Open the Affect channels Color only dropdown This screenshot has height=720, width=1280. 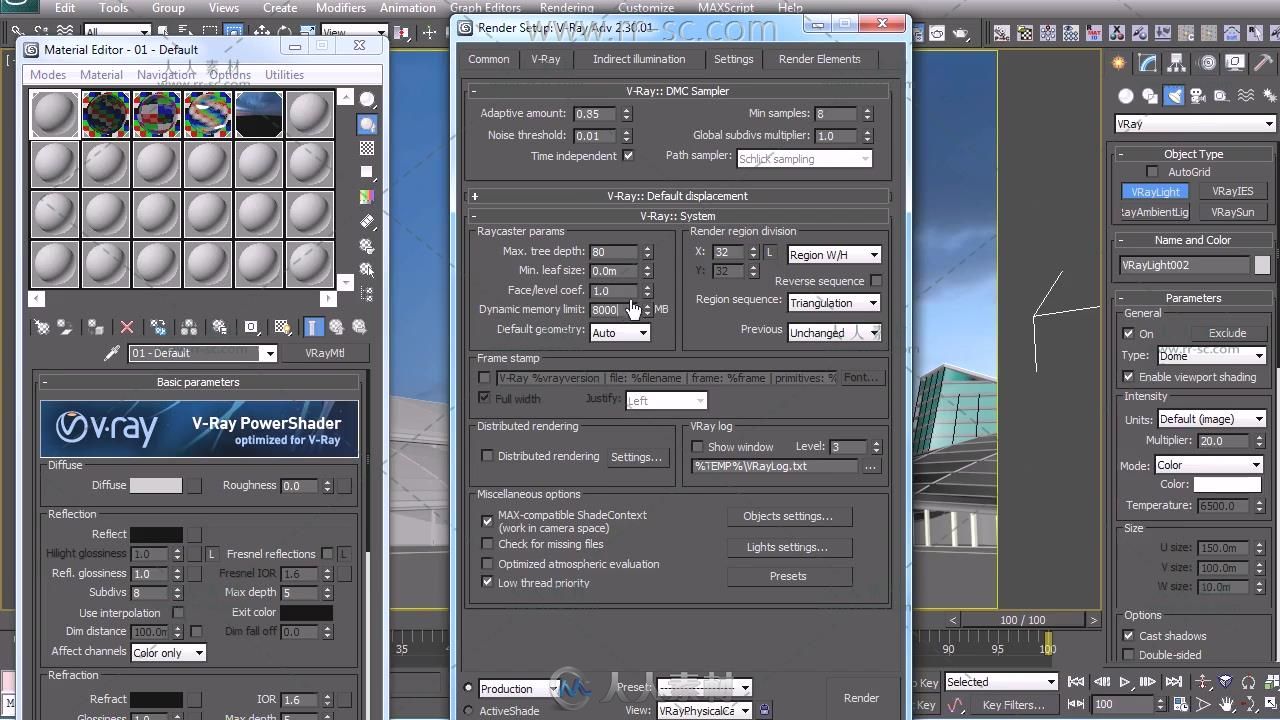click(168, 653)
